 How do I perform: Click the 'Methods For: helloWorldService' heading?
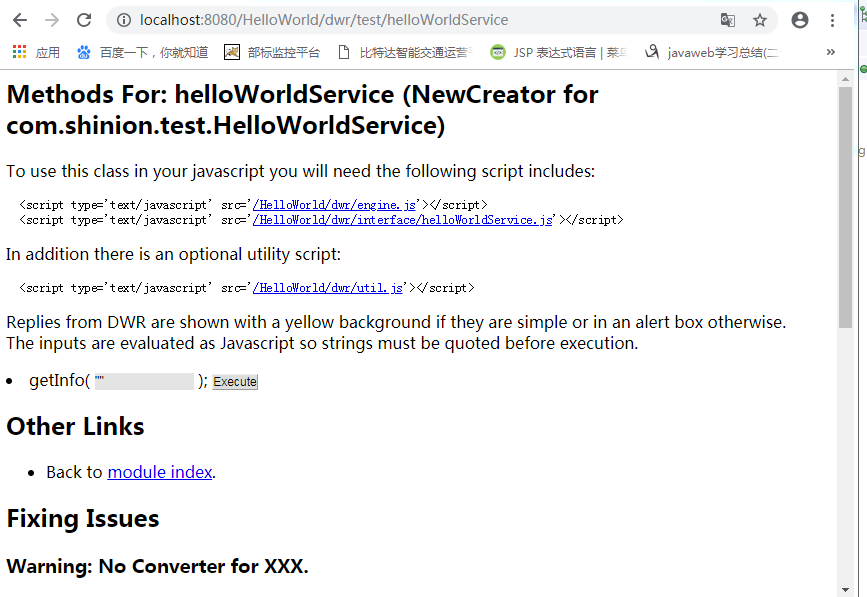pos(302,110)
